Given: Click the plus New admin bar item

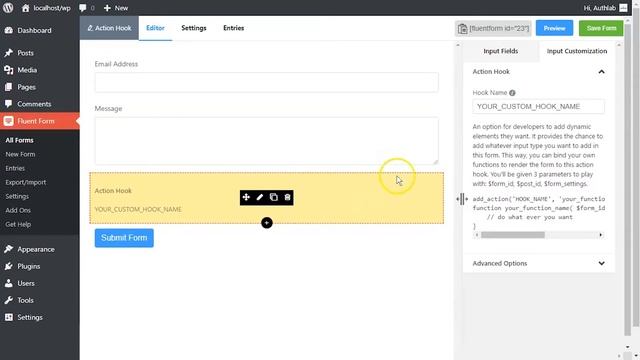Looking at the screenshot, I should pyautogui.click(x=116, y=8).
